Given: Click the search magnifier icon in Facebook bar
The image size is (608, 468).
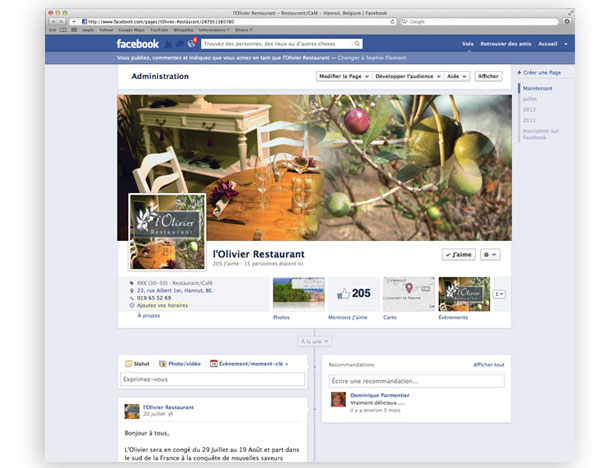Looking at the screenshot, I should pos(357,44).
